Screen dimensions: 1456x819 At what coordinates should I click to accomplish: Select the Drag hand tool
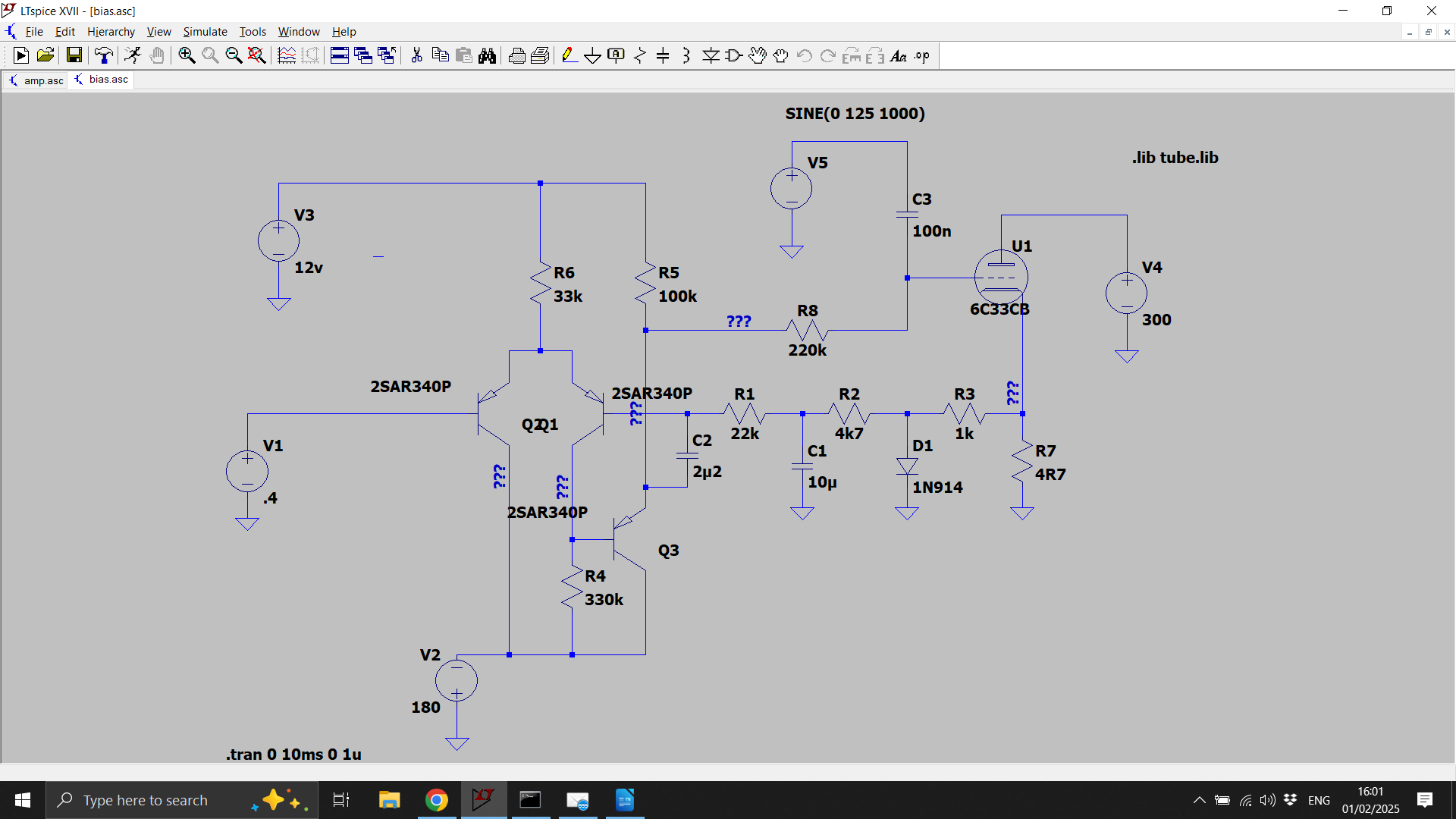(x=781, y=55)
